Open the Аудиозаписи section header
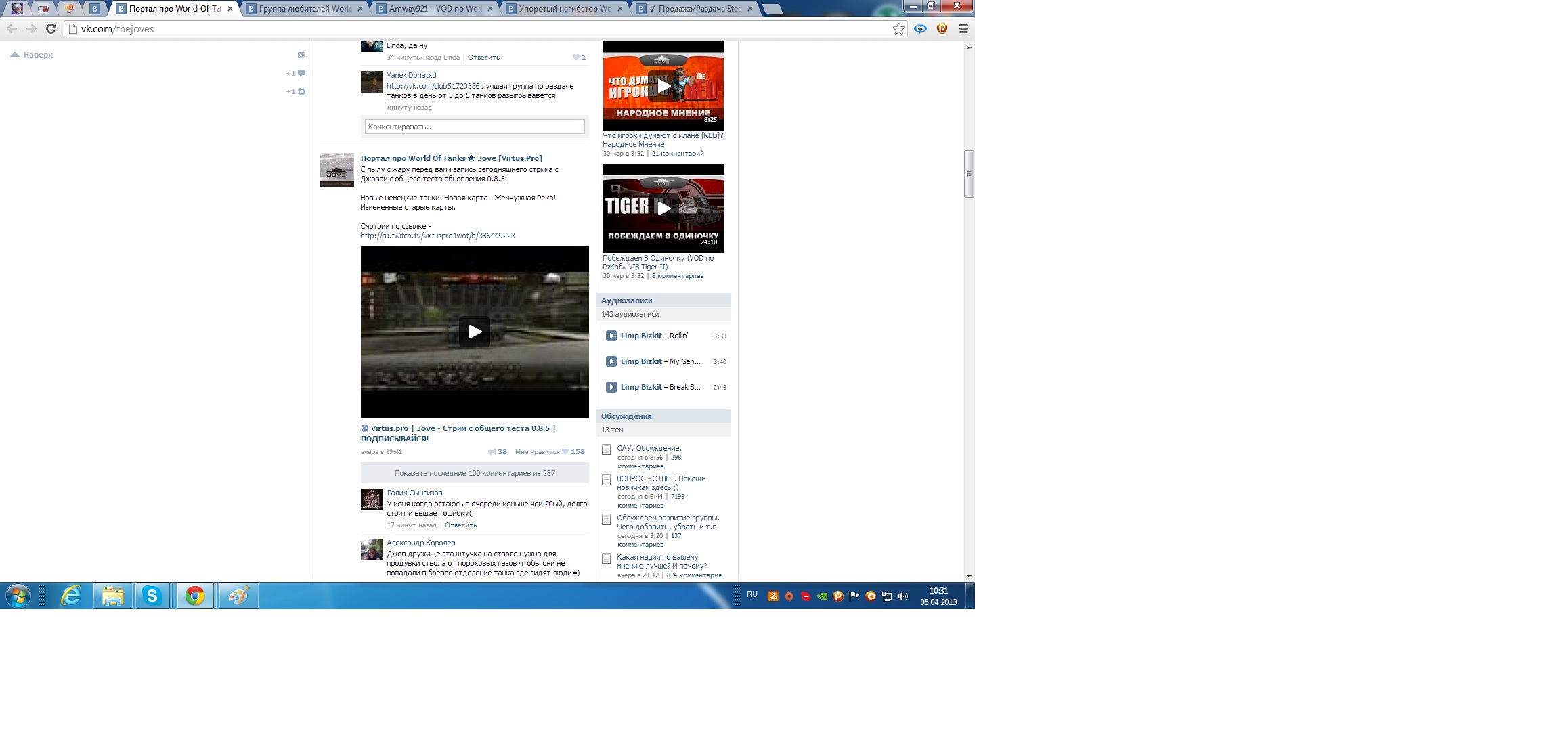The height and width of the screenshot is (735, 1568). [x=626, y=300]
